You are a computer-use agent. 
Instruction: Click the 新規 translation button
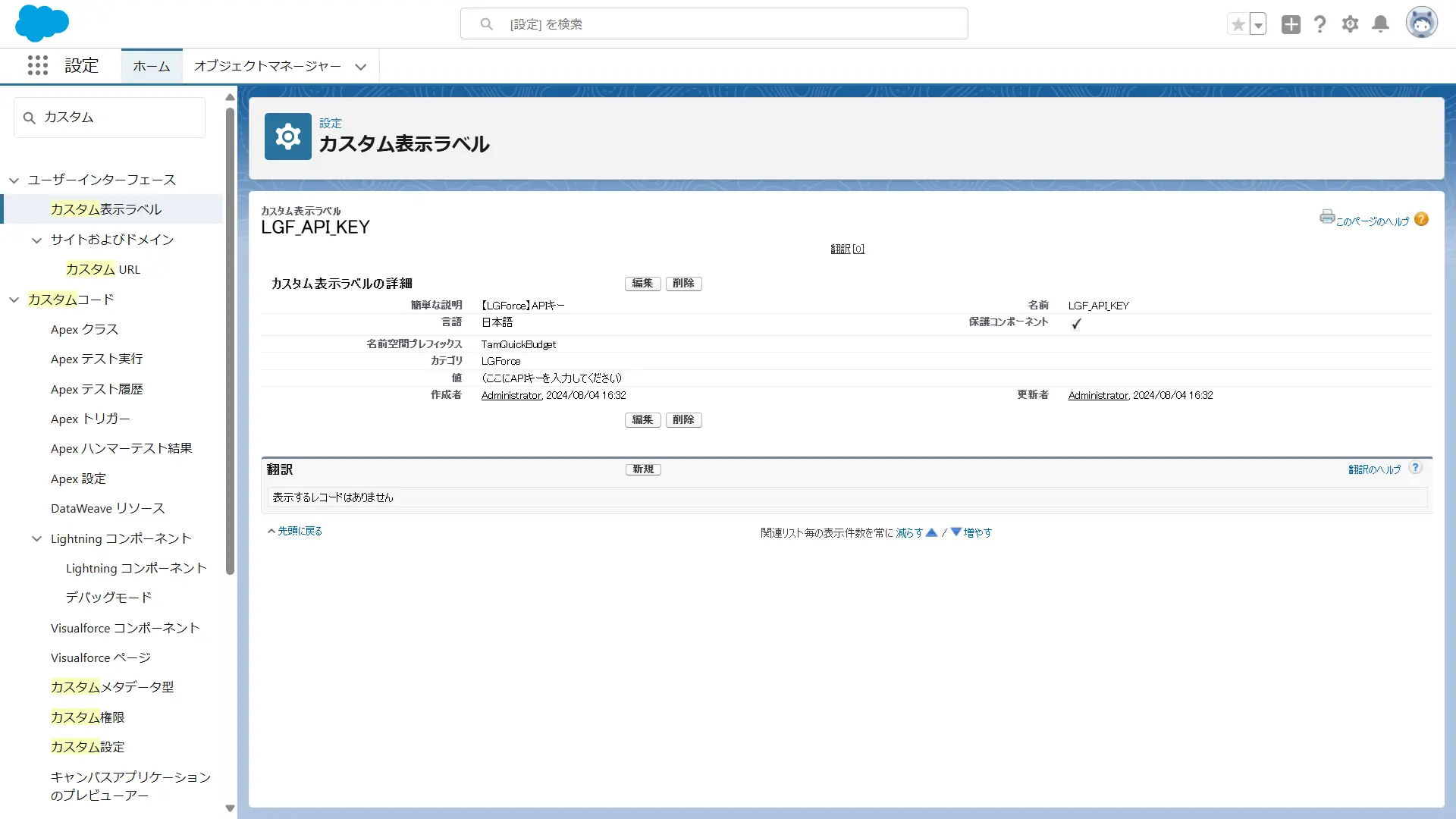[643, 469]
